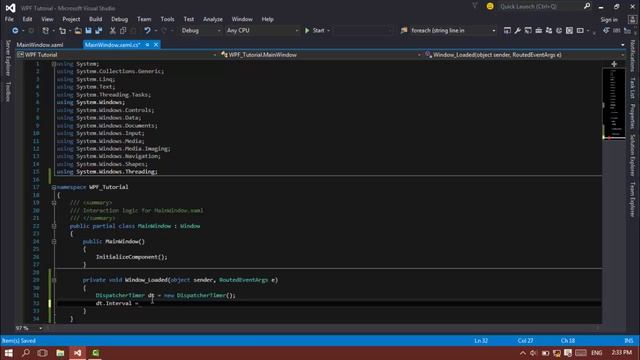Screen dimensions: 640x360
Task: Click the vertical scrollbar minimap
Action: point(614,104)
